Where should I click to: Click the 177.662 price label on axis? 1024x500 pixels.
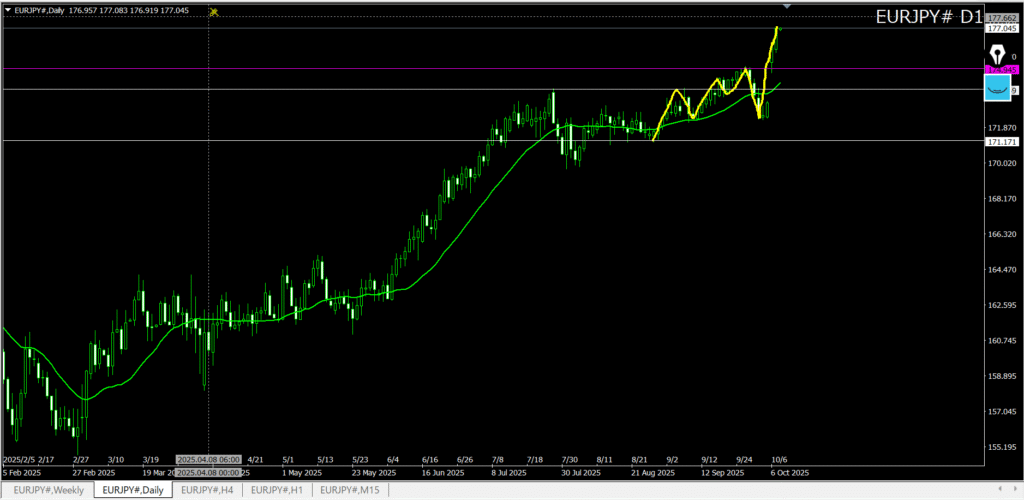[1001, 18]
